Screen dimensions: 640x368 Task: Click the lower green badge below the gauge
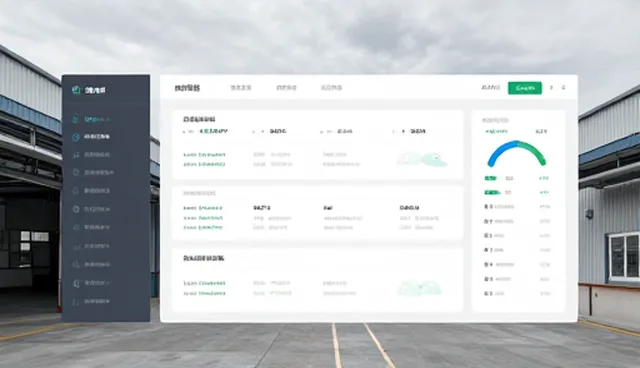492,192
